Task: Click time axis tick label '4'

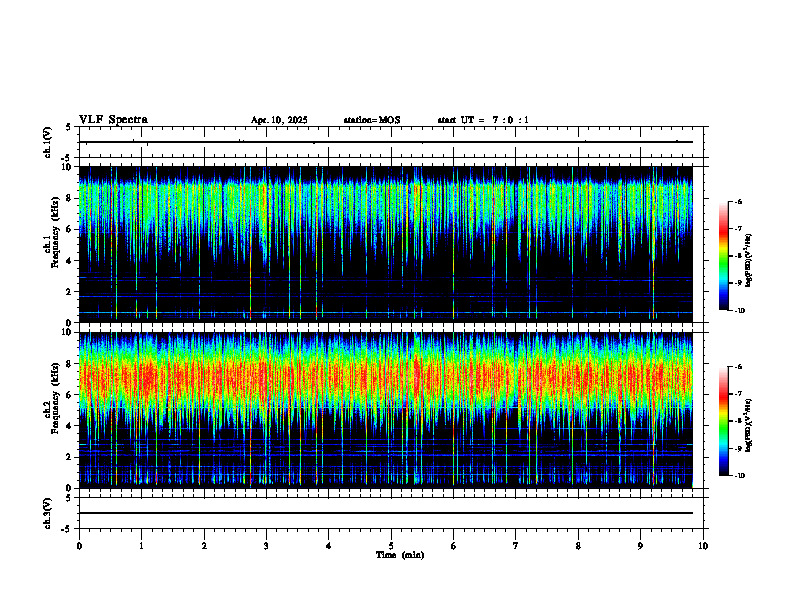Action: pyautogui.click(x=329, y=546)
